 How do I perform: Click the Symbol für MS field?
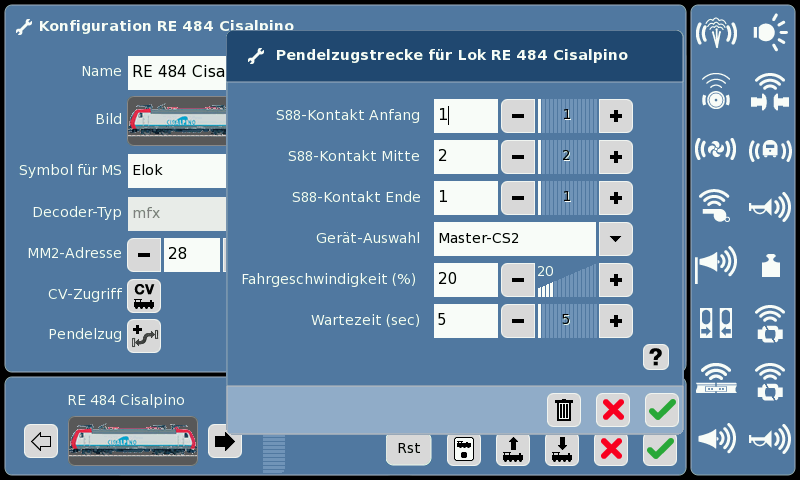click(177, 171)
